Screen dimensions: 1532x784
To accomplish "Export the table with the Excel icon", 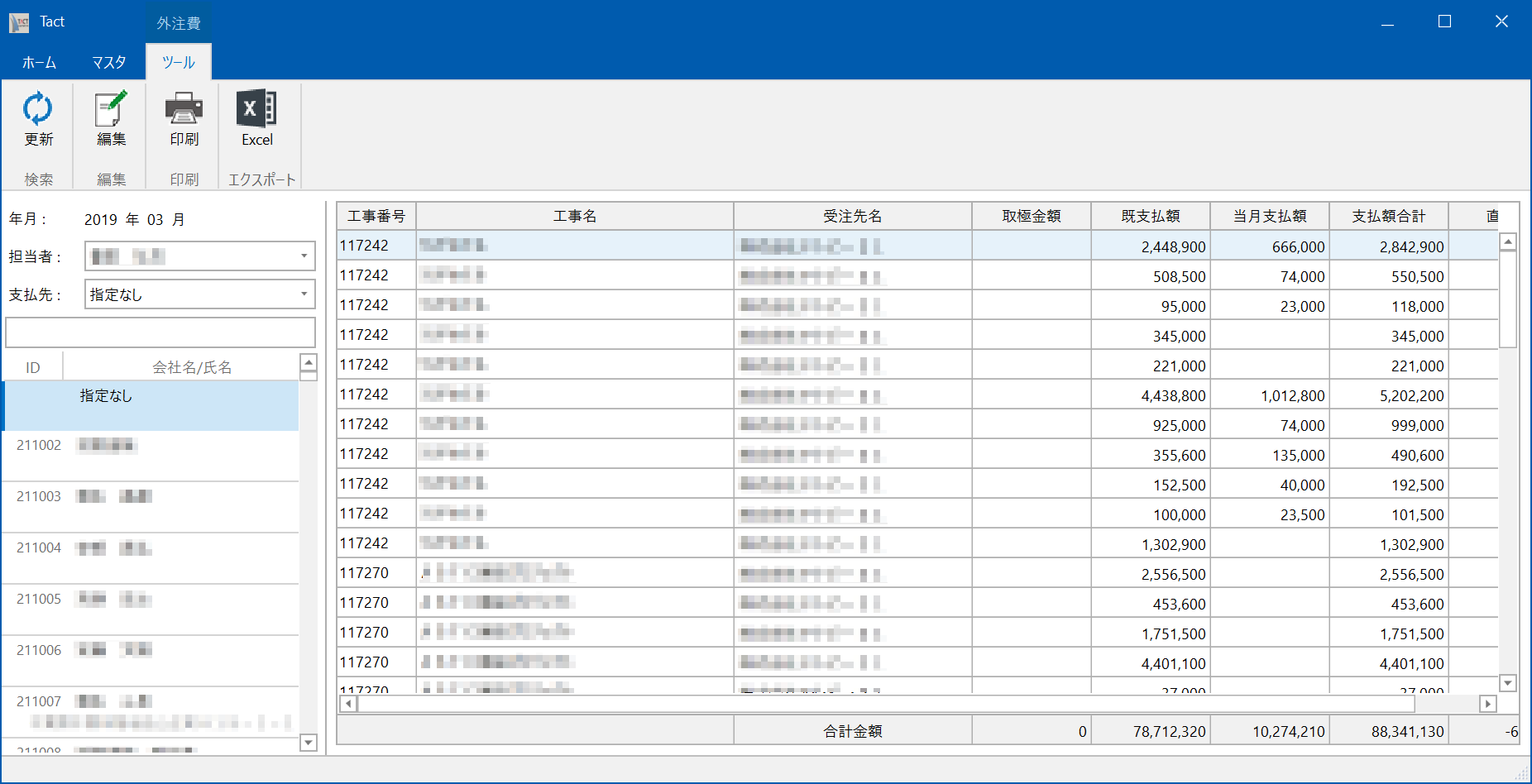I will pos(256,110).
